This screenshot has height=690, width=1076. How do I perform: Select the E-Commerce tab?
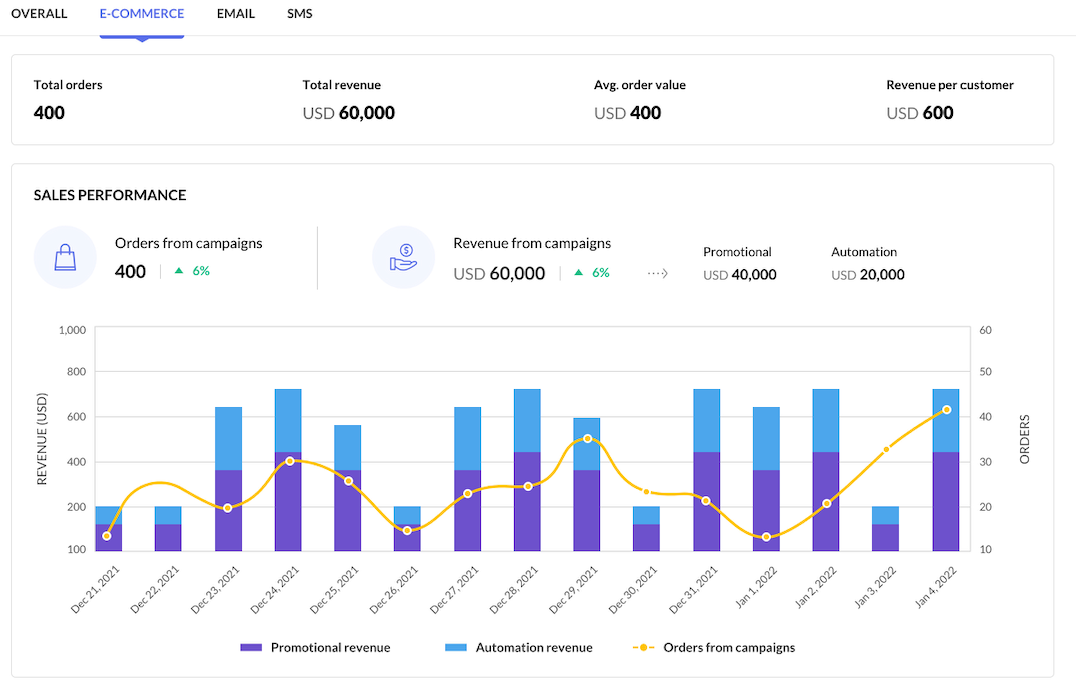tap(141, 14)
